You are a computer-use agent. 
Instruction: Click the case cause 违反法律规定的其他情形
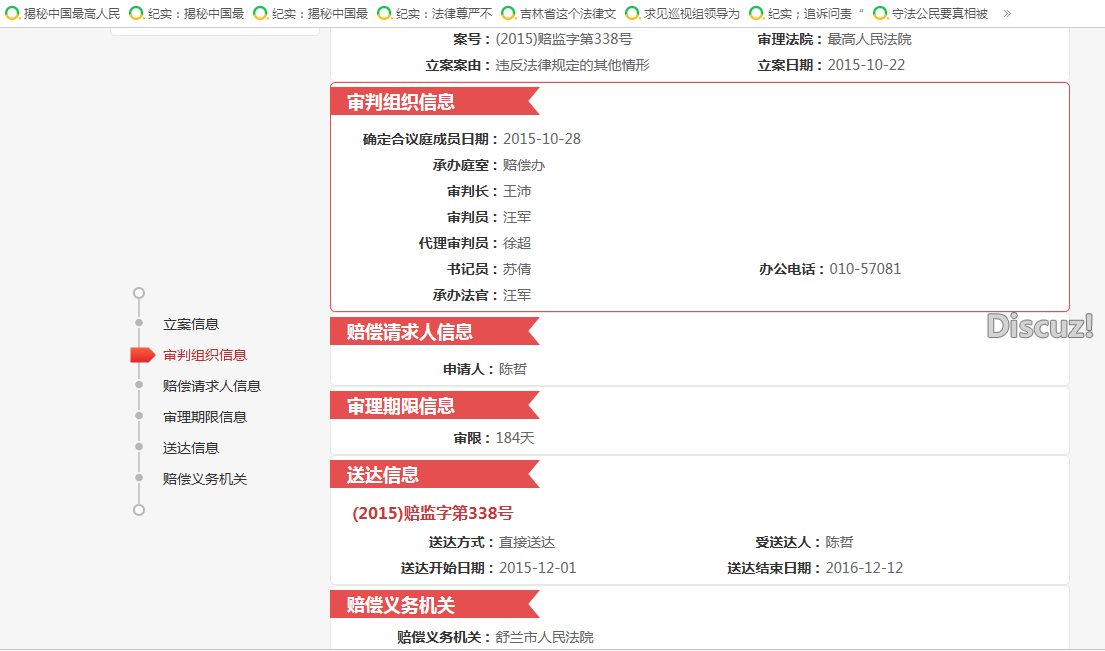click(572, 65)
